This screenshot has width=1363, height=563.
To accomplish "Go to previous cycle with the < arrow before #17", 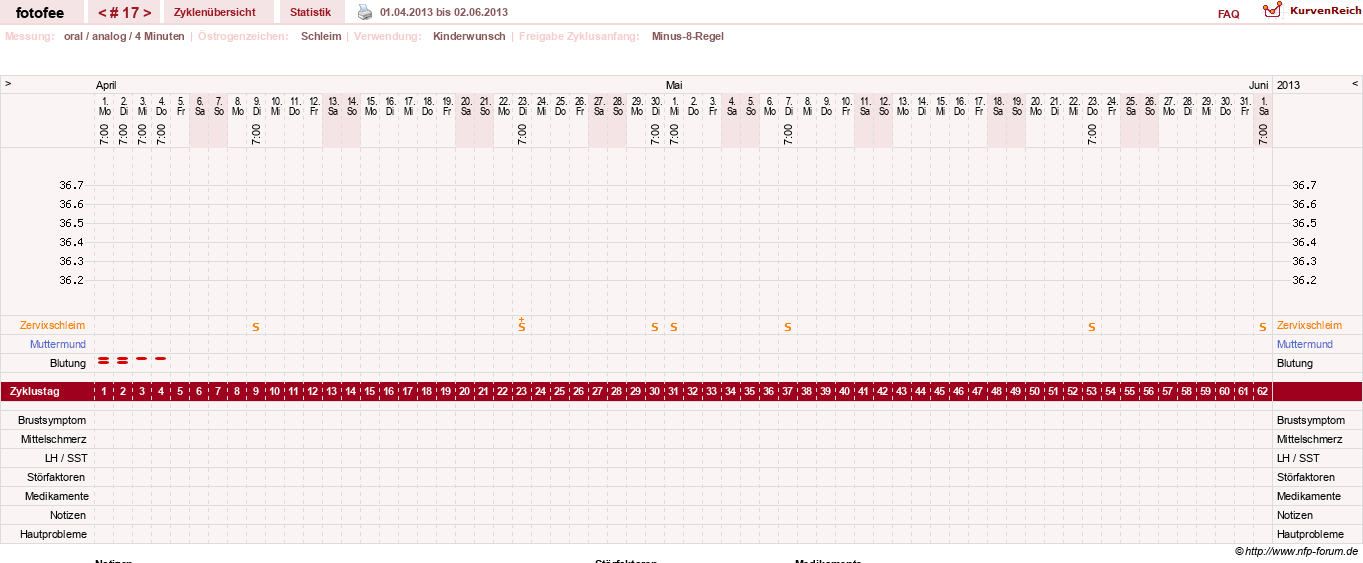I will pyautogui.click(x=103, y=13).
